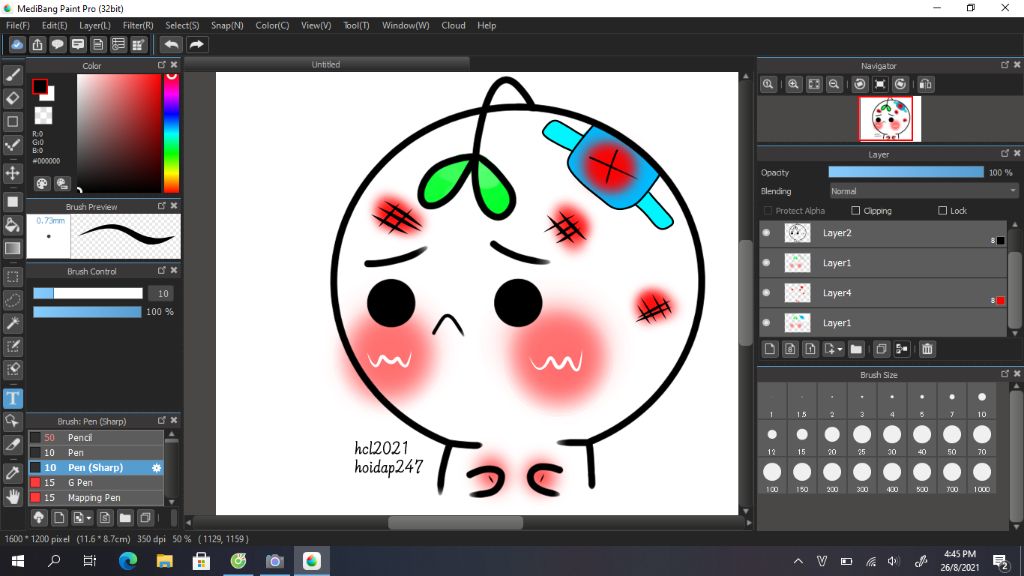Open Blending mode Normal dropdown

923,191
